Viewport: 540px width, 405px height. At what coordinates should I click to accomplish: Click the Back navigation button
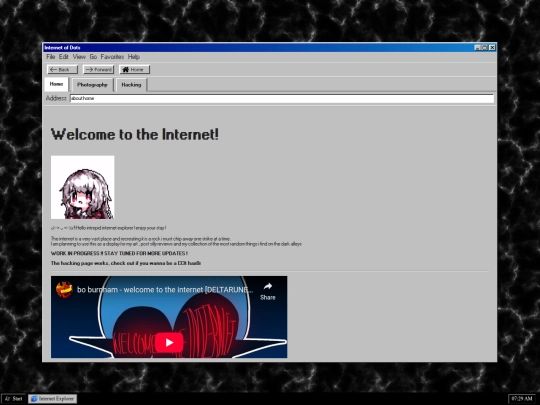(x=62, y=70)
